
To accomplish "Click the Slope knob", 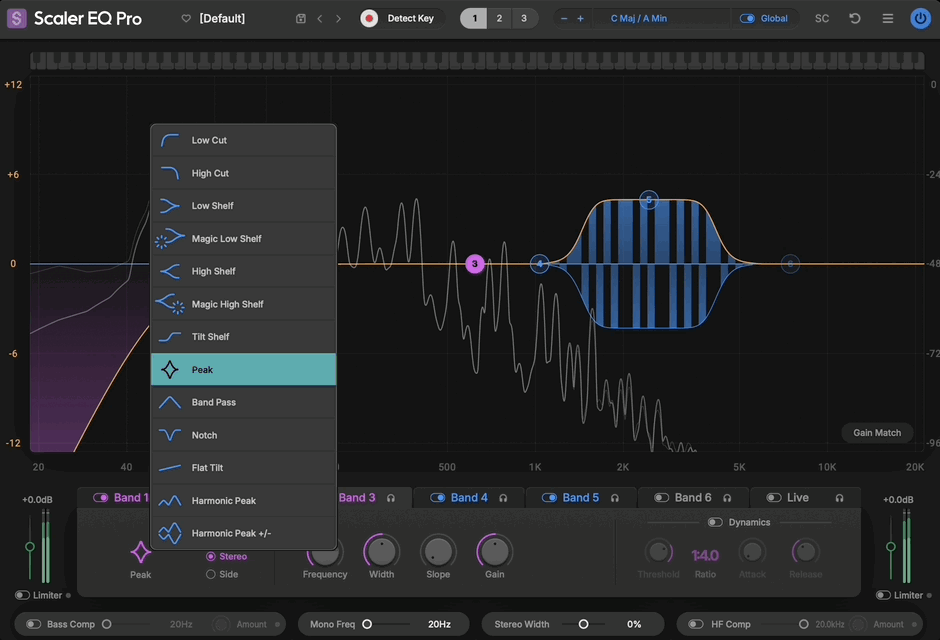I will tap(438, 551).
